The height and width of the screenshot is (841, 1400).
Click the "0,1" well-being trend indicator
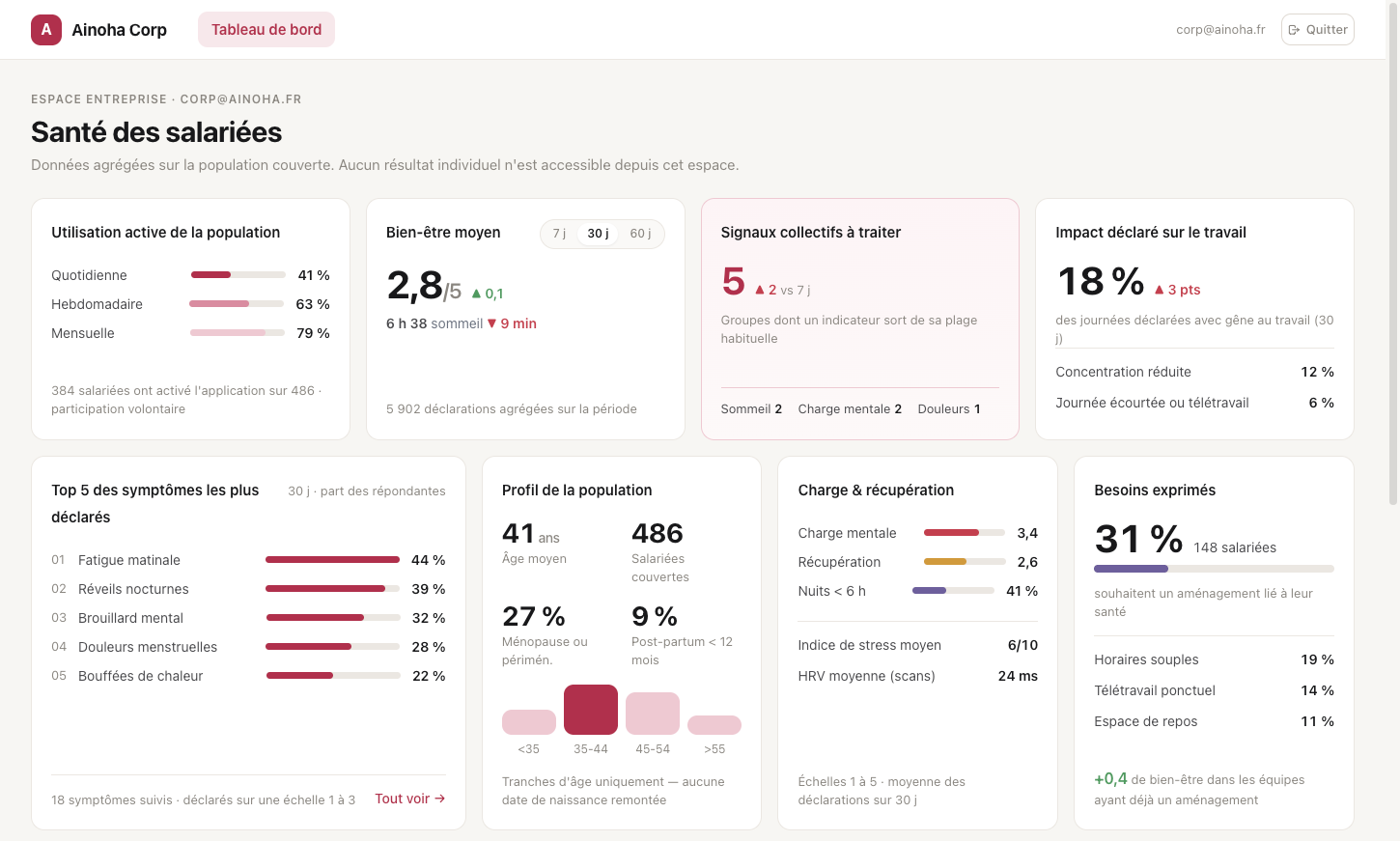488,294
